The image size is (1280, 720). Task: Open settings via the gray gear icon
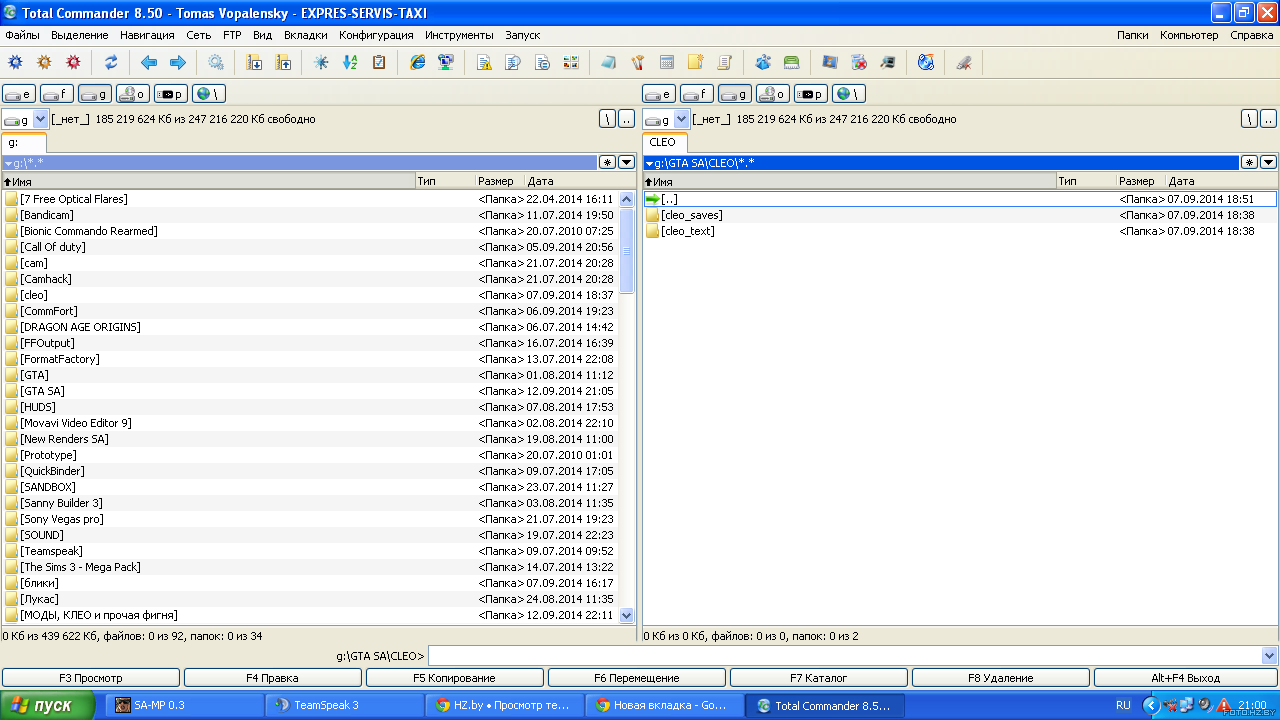click(216, 62)
